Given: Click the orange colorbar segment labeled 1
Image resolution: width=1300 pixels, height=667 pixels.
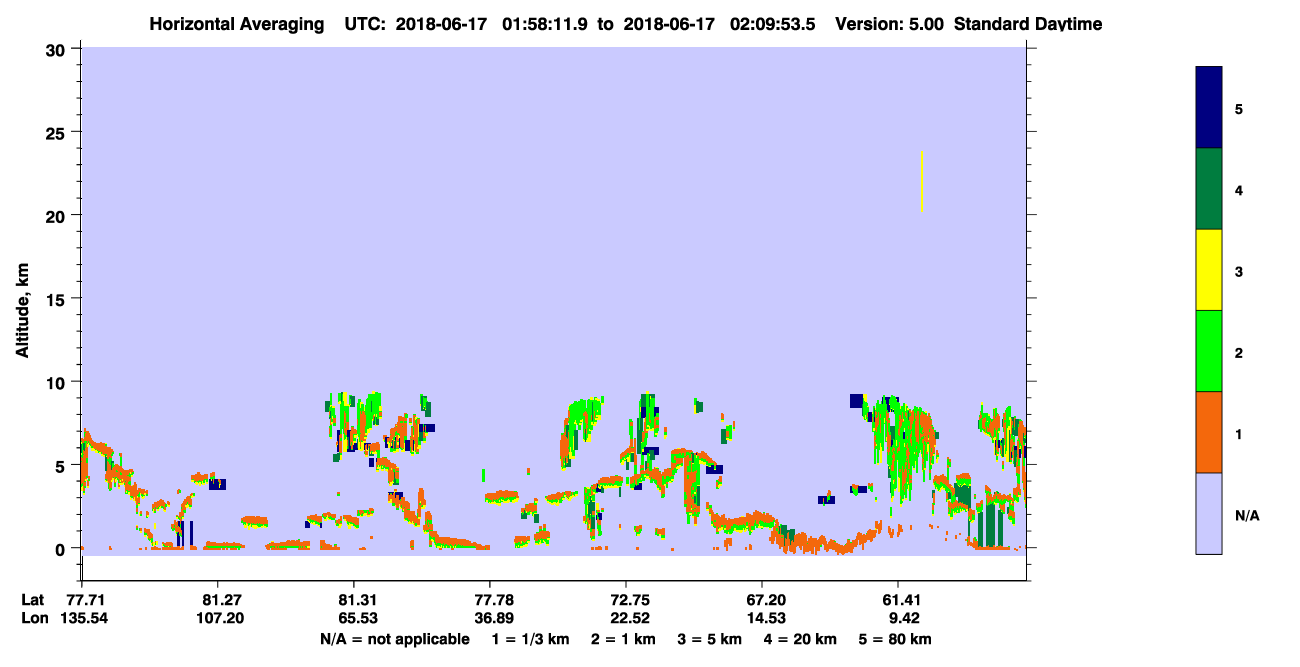Looking at the screenshot, I should click(x=1209, y=432).
